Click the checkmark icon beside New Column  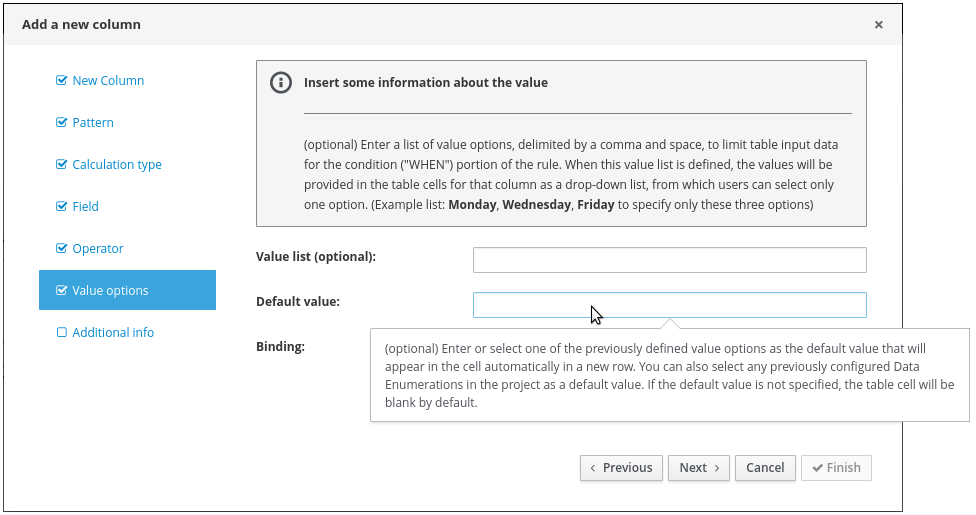62,81
